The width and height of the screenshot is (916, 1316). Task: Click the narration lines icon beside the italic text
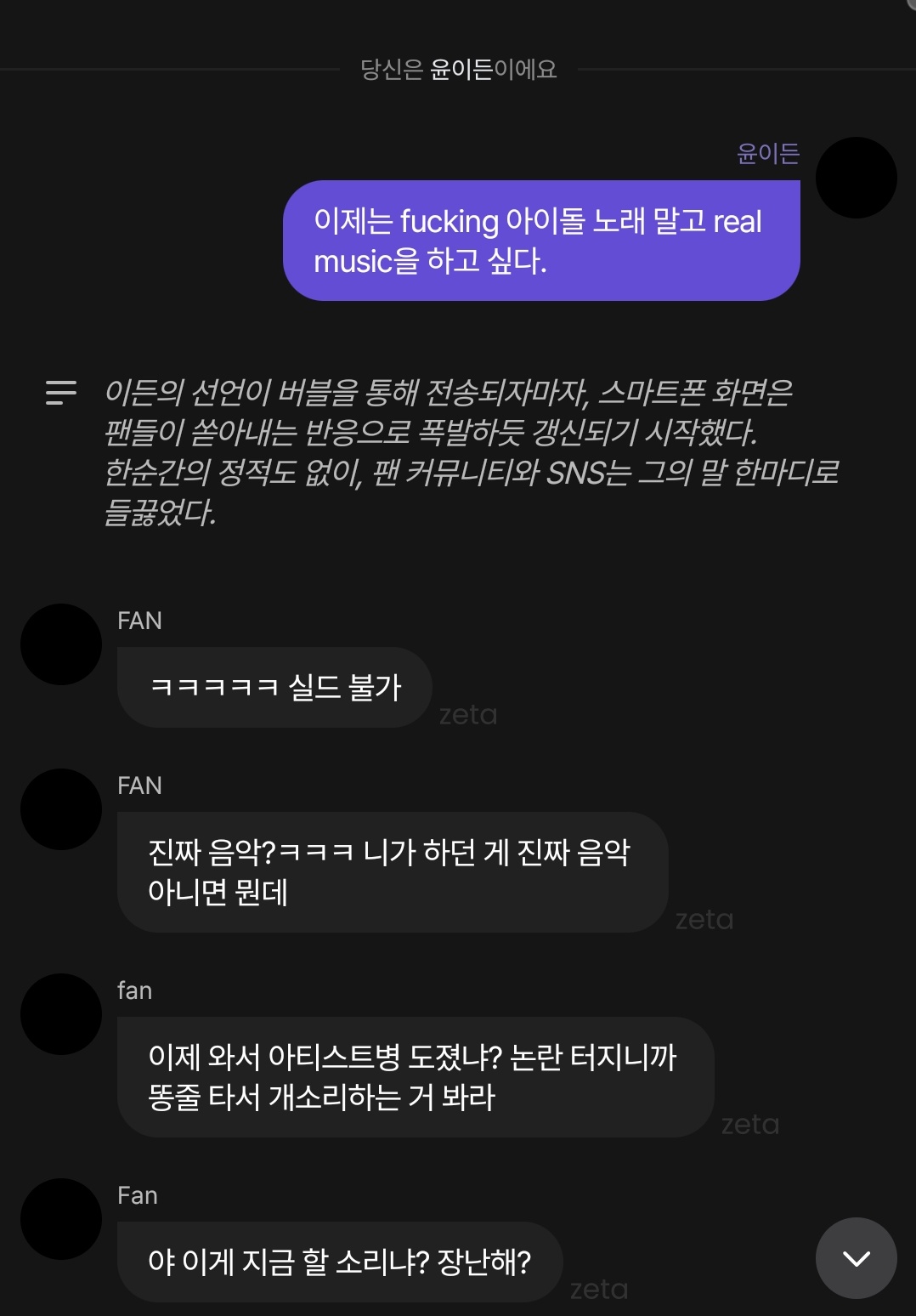click(61, 392)
